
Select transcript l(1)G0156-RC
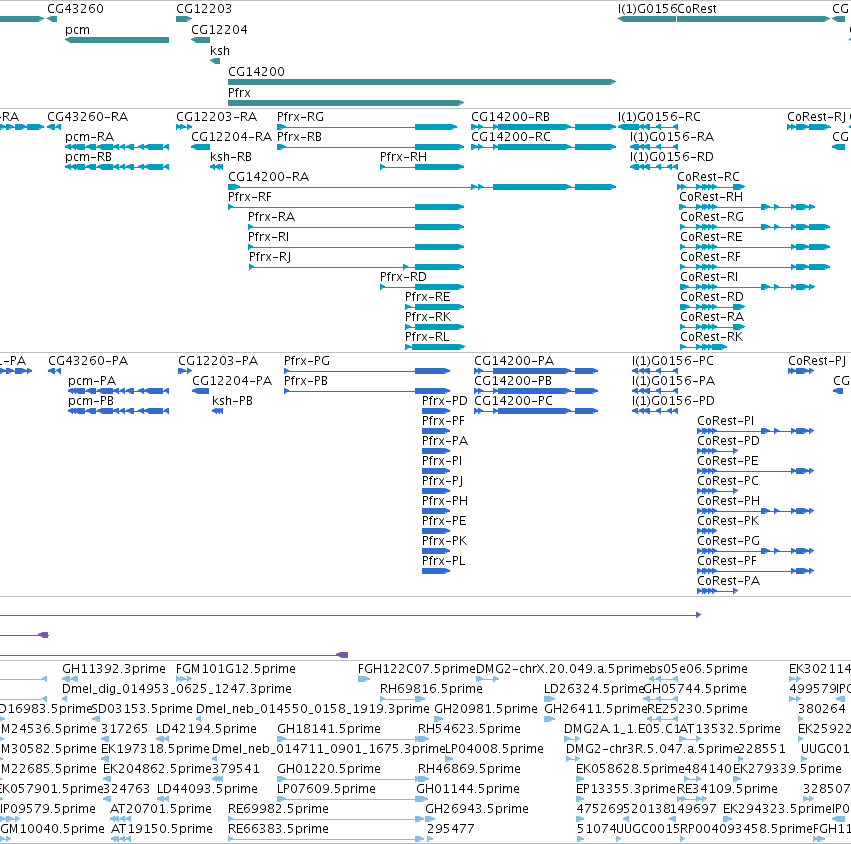pos(648,127)
